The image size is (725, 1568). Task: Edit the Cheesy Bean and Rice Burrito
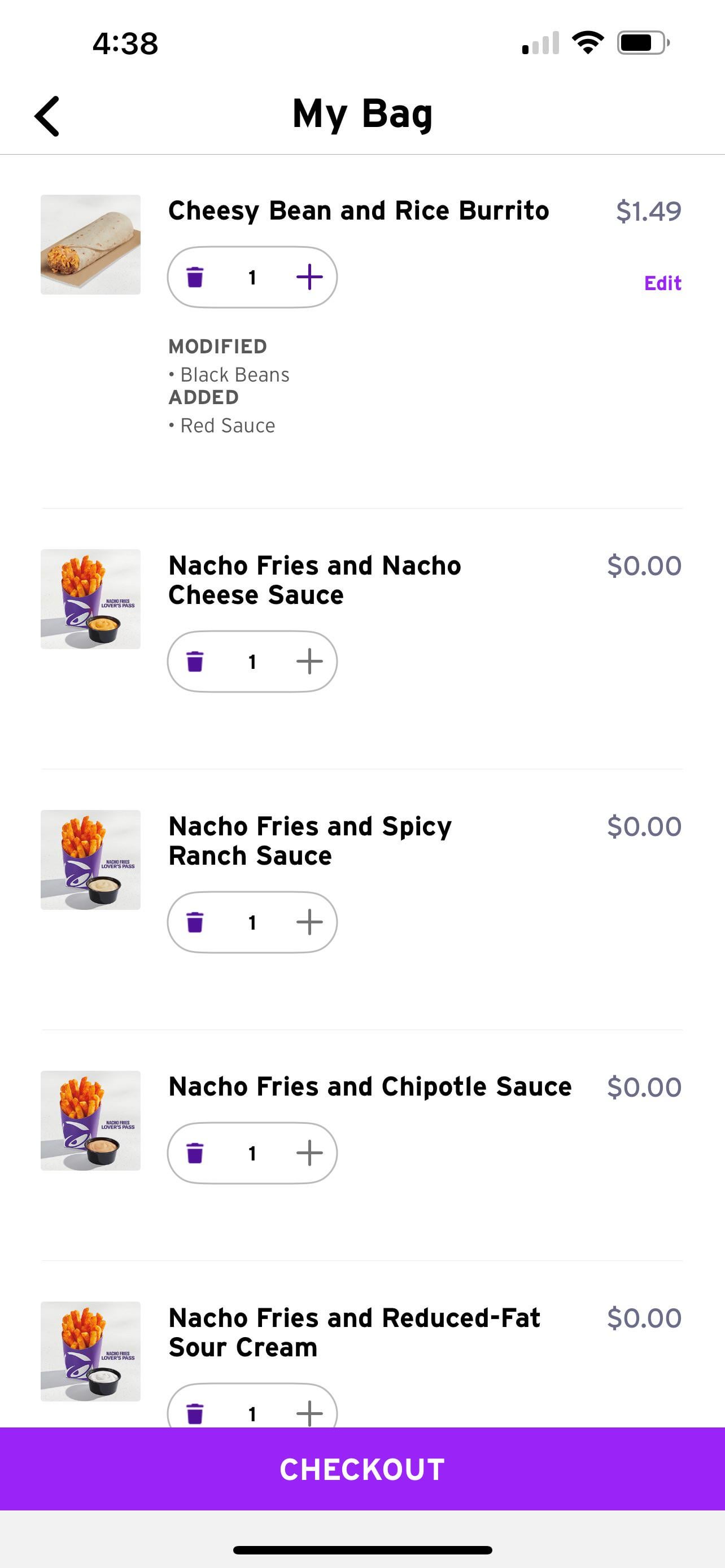662,283
